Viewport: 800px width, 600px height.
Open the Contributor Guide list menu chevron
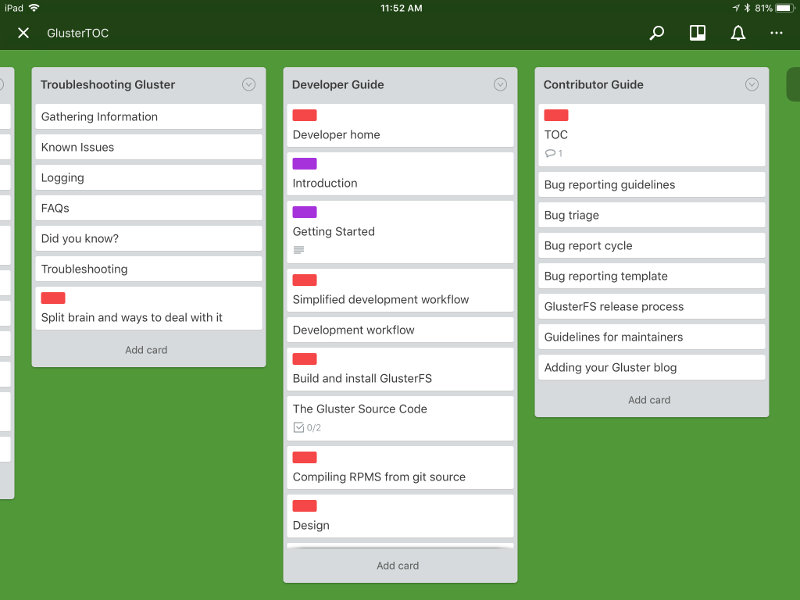point(752,85)
